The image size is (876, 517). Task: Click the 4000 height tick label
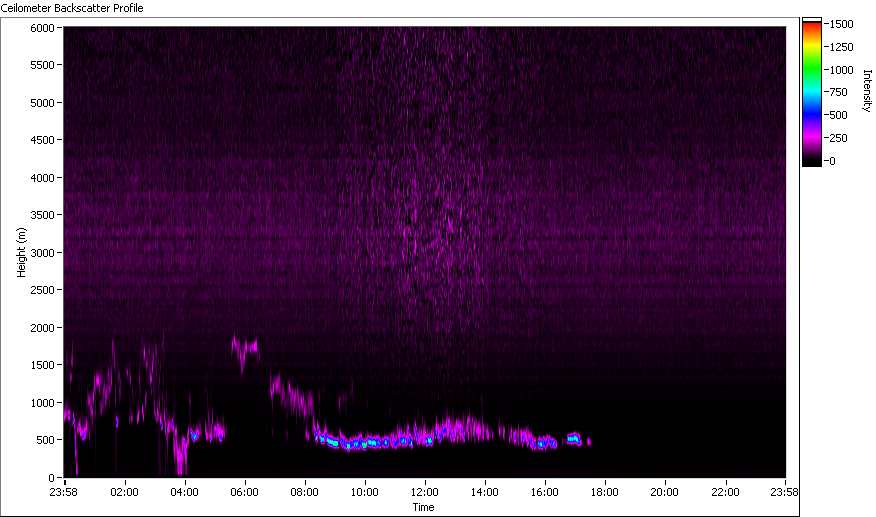pyautogui.click(x=42, y=178)
